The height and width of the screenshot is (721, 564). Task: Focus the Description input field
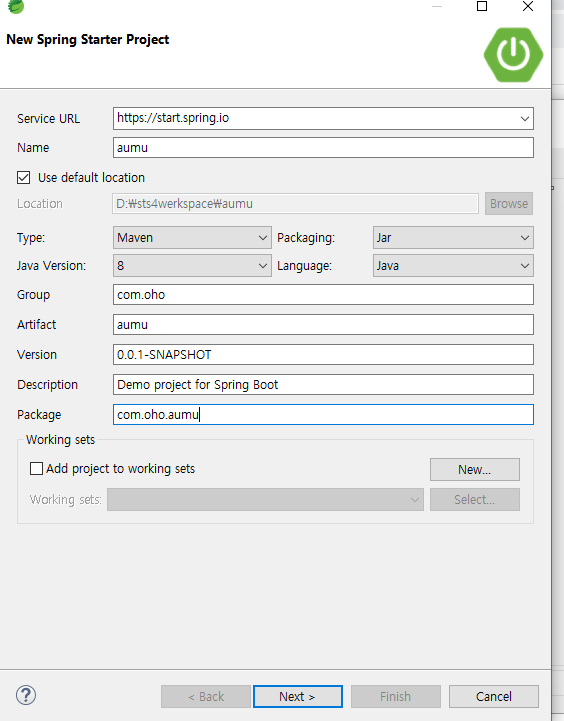click(323, 384)
